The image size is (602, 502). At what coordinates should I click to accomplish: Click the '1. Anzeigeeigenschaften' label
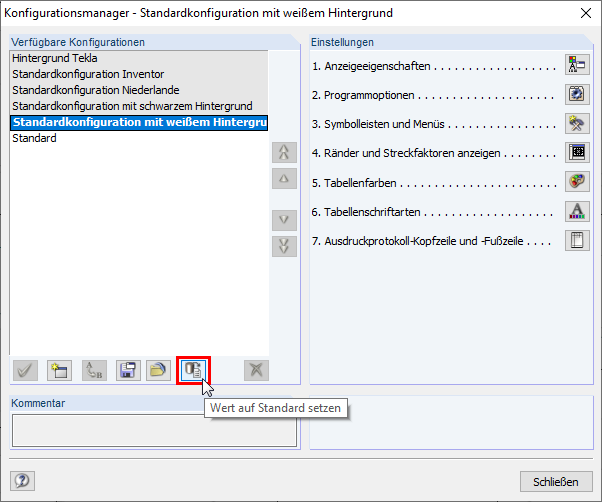tap(371, 66)
